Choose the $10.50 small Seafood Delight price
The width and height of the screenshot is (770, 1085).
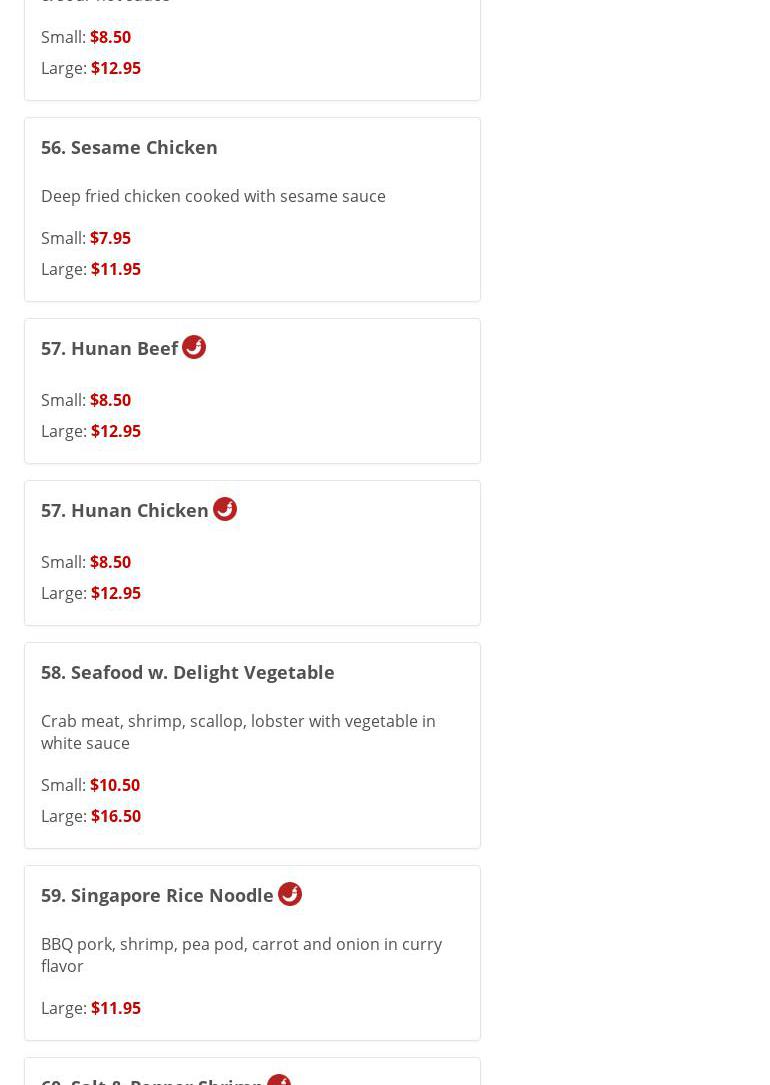coord(115,785)
